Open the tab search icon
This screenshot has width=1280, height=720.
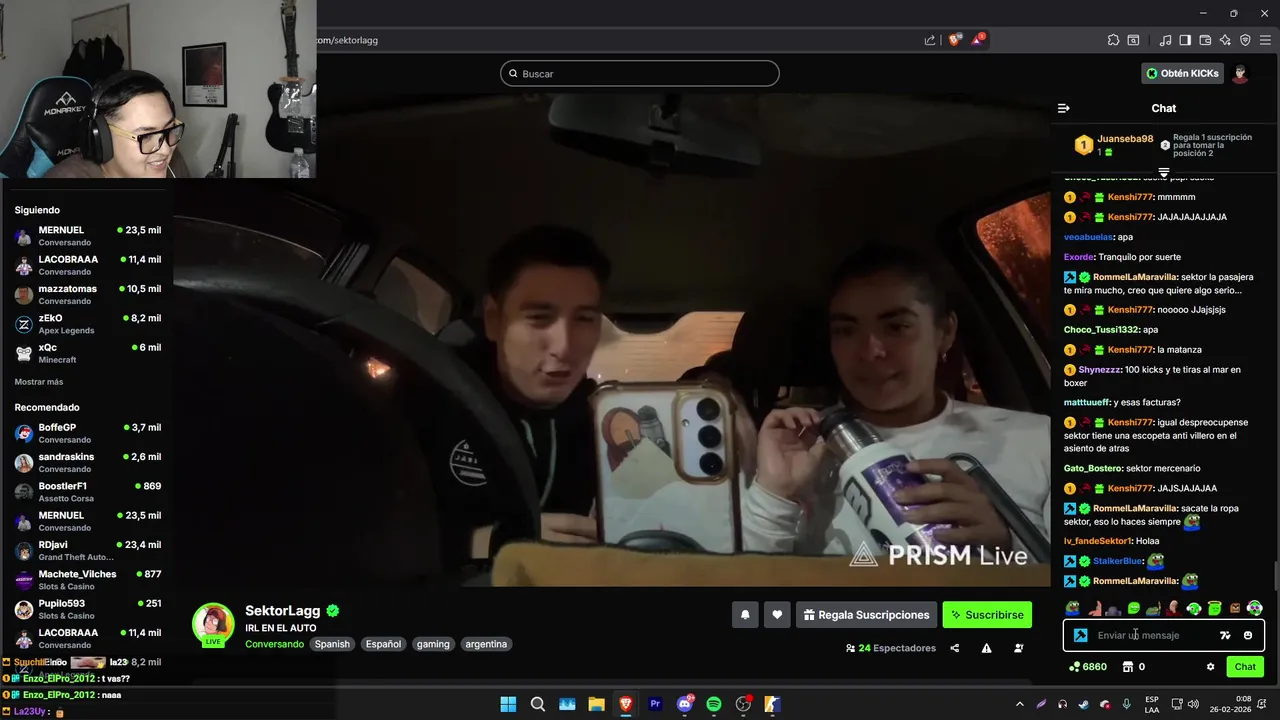1133,40
